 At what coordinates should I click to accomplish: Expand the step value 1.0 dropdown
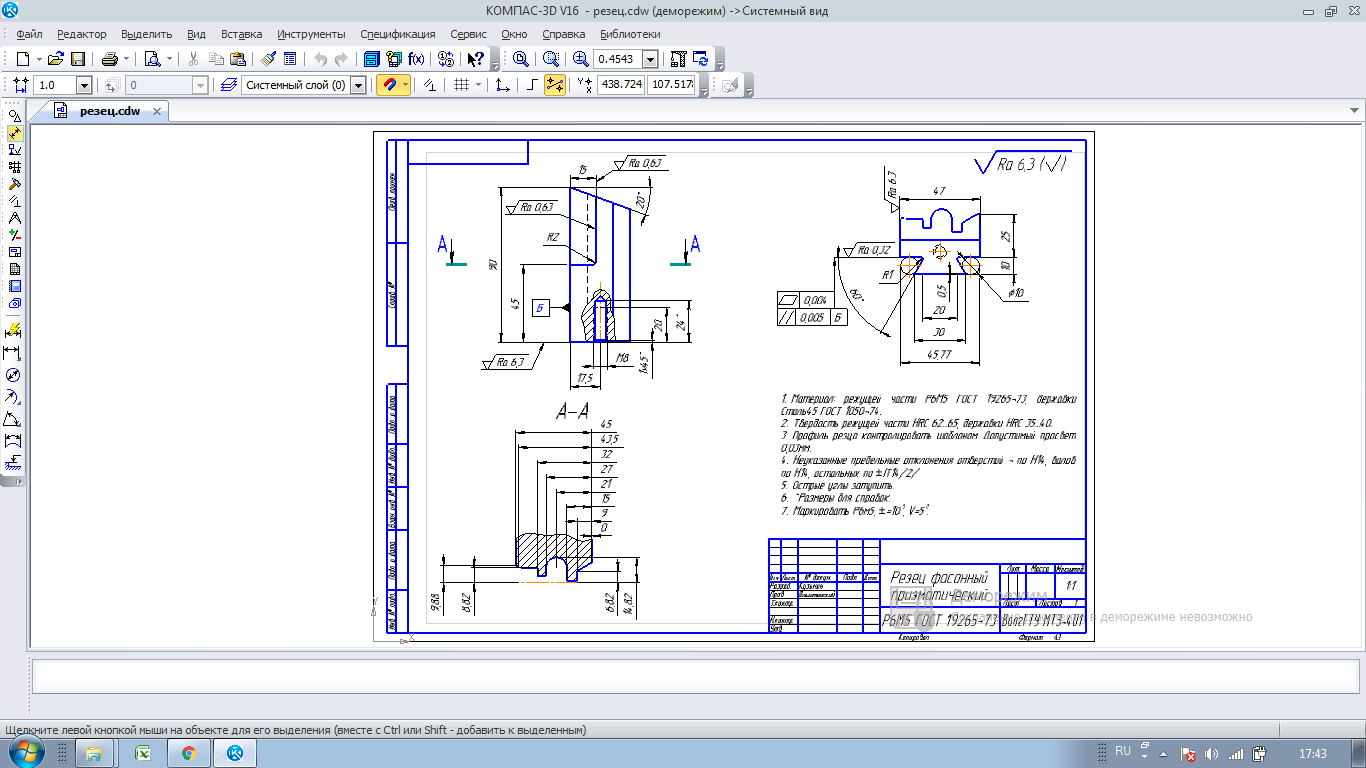[x=83, y=86]
